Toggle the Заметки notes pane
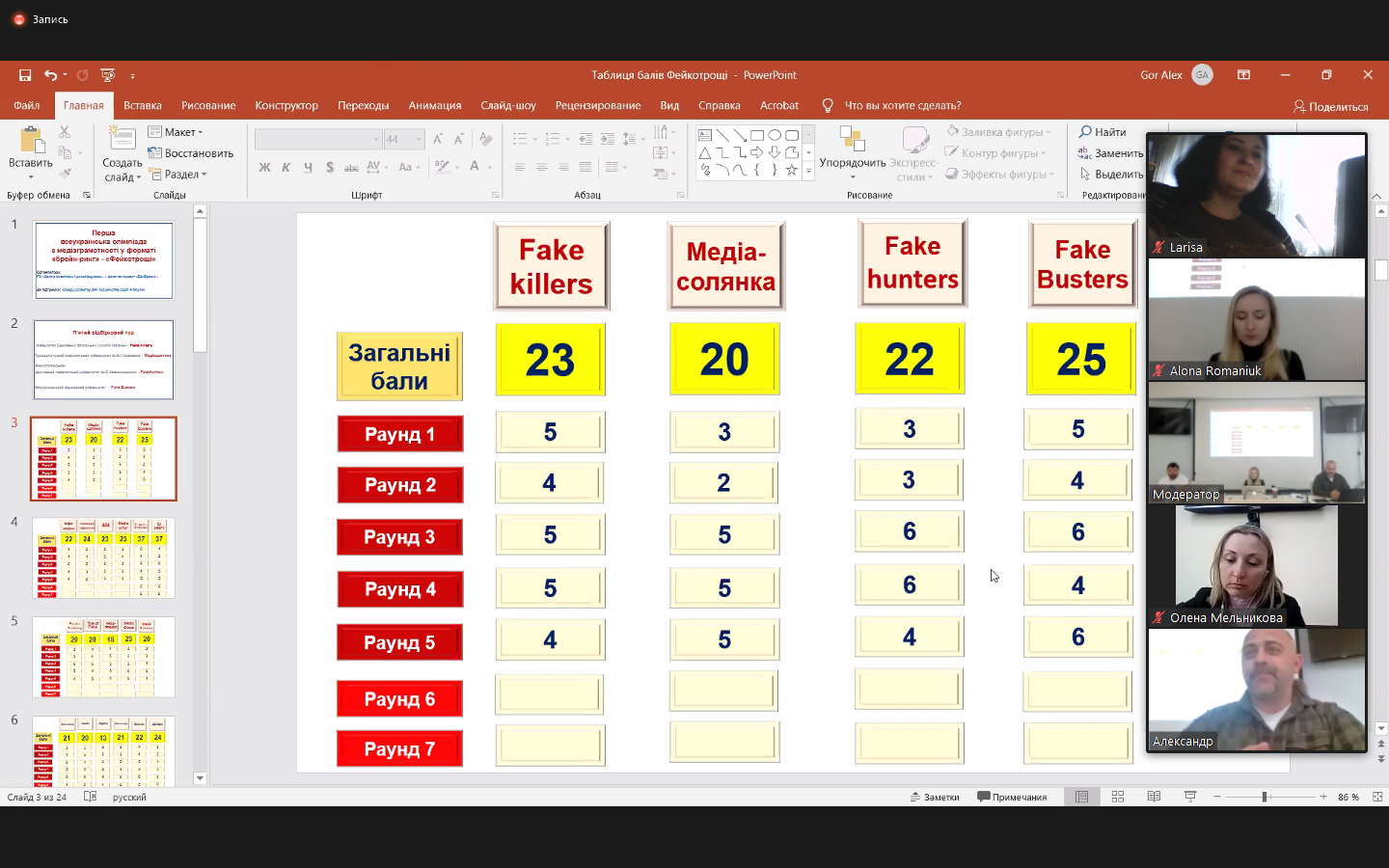The width and height of the screenshot is (1389, 868). [935, 797]
